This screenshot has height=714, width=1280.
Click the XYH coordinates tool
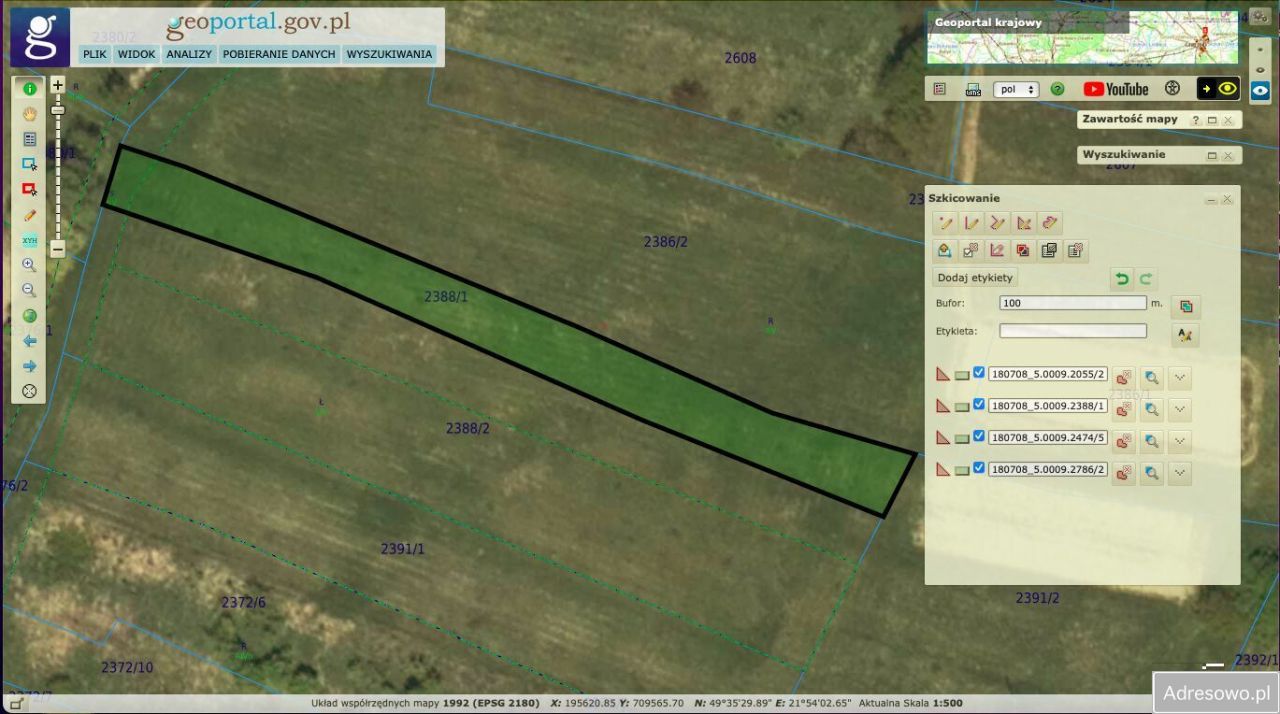tap(29, 240)
